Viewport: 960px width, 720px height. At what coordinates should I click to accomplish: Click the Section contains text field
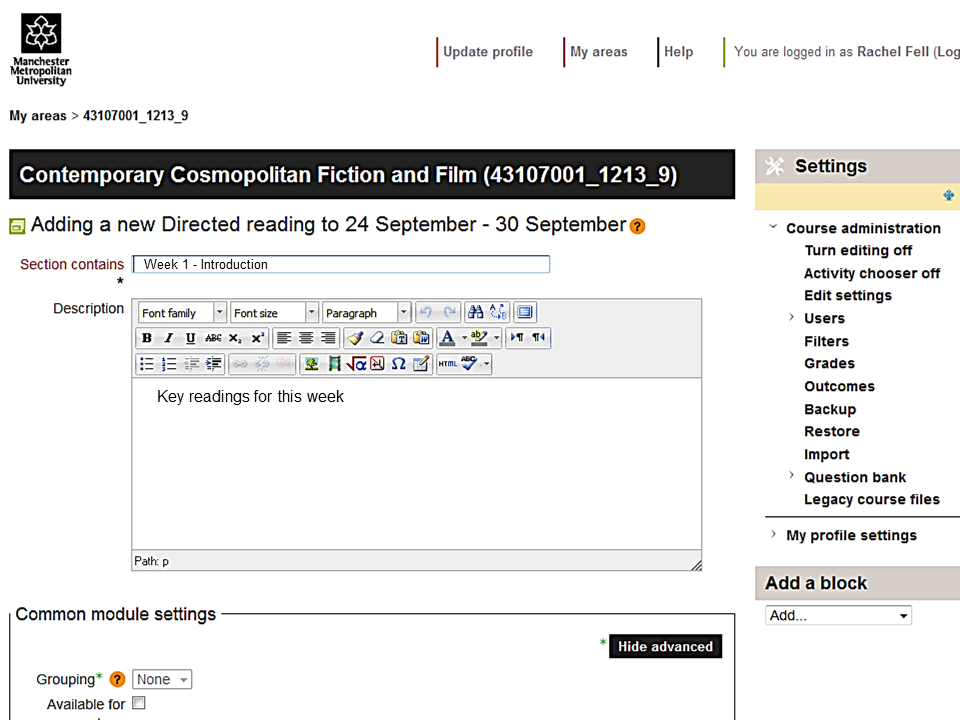click(341, 265)
